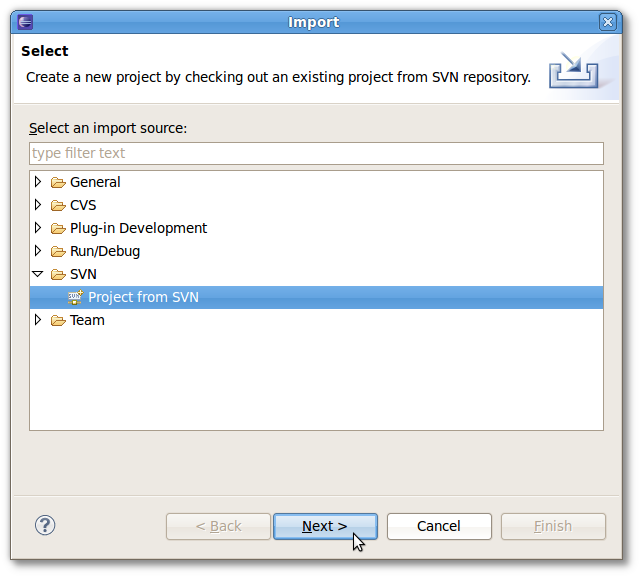Select the Plug-in Development tree label
640x577 pixels.
138,228
